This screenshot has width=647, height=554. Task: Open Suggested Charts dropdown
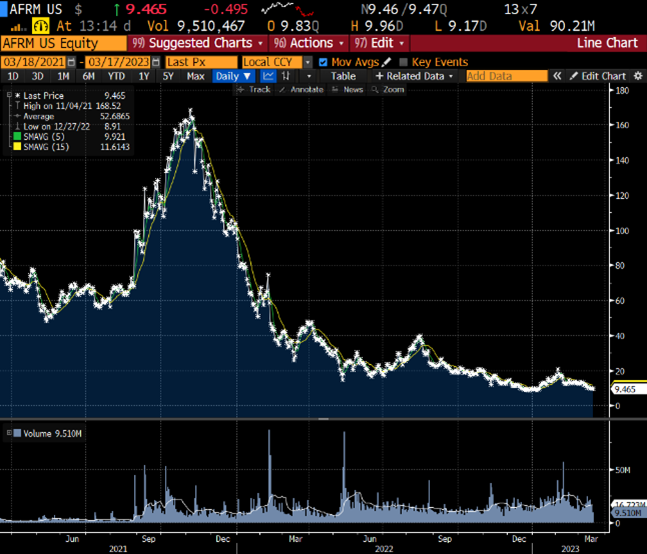tap(198, 43)
